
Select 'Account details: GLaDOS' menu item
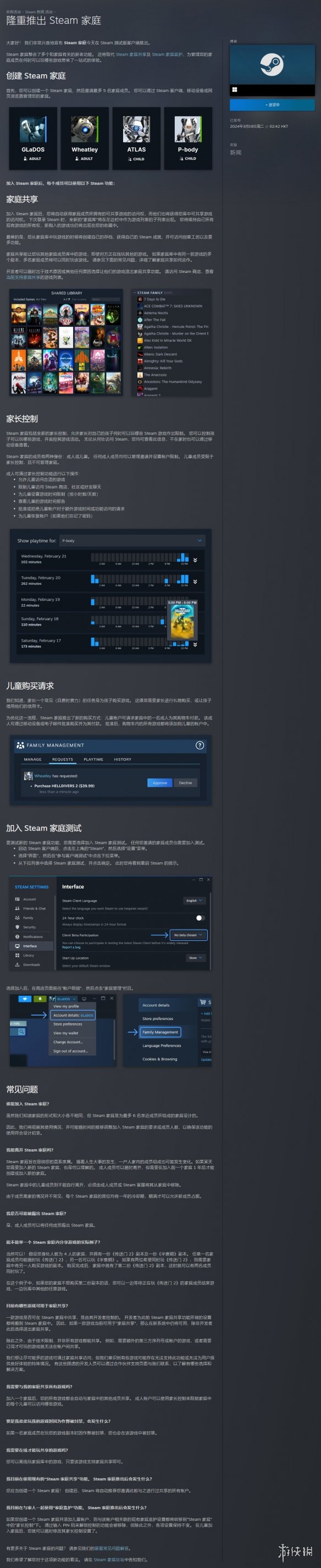tap(74, 1015)
